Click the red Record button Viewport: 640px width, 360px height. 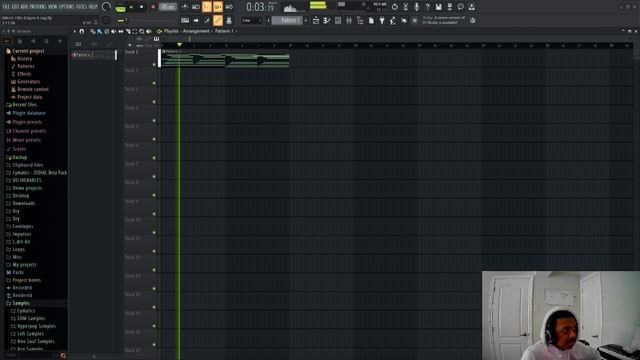click(153, 7)
